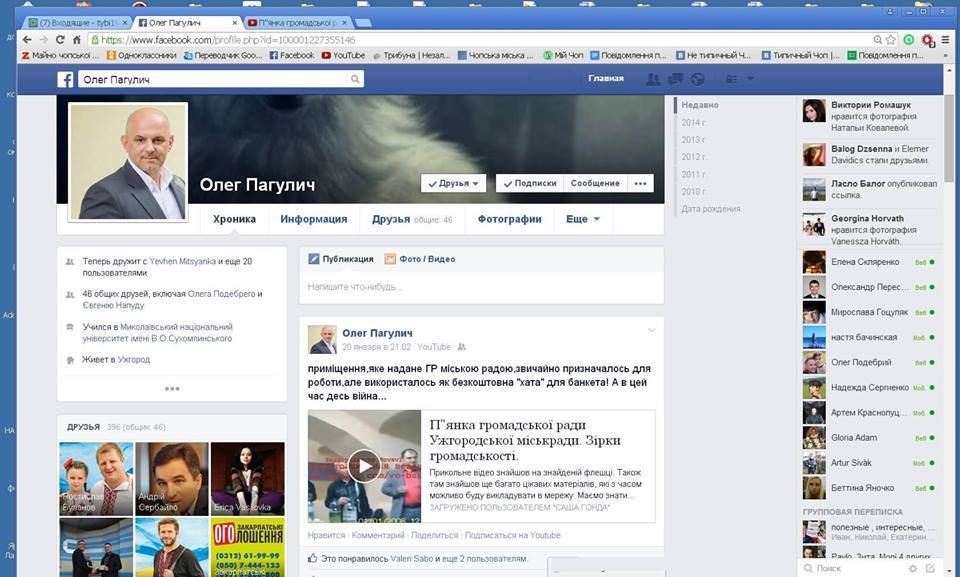This screenshot has width=960, height=577.
Task: Jump to 2013 г. in the timeline navigator
Action: pyautogui.click(x=693, y=139)
